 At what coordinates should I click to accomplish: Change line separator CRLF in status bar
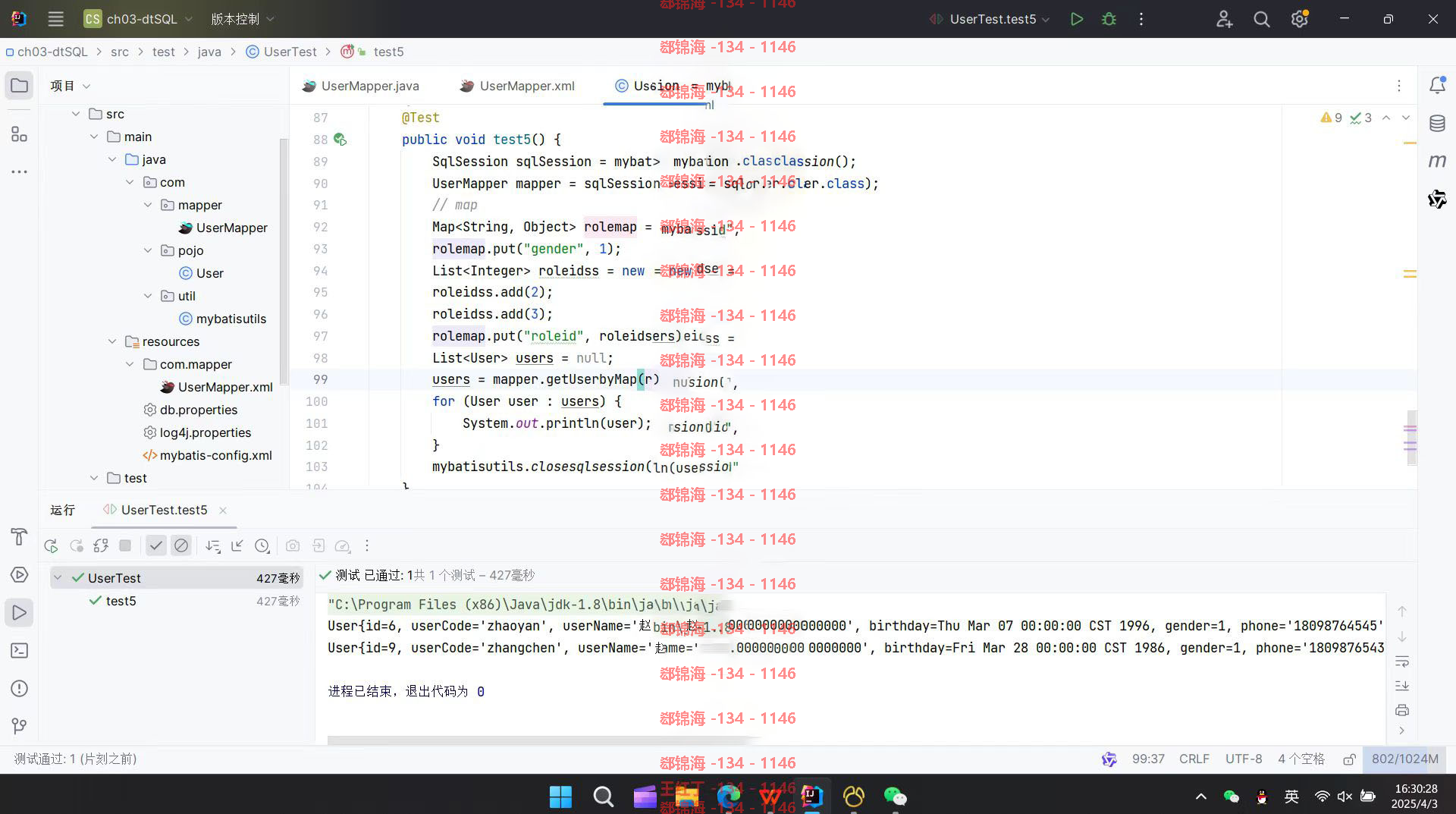tap(1194, 759)
